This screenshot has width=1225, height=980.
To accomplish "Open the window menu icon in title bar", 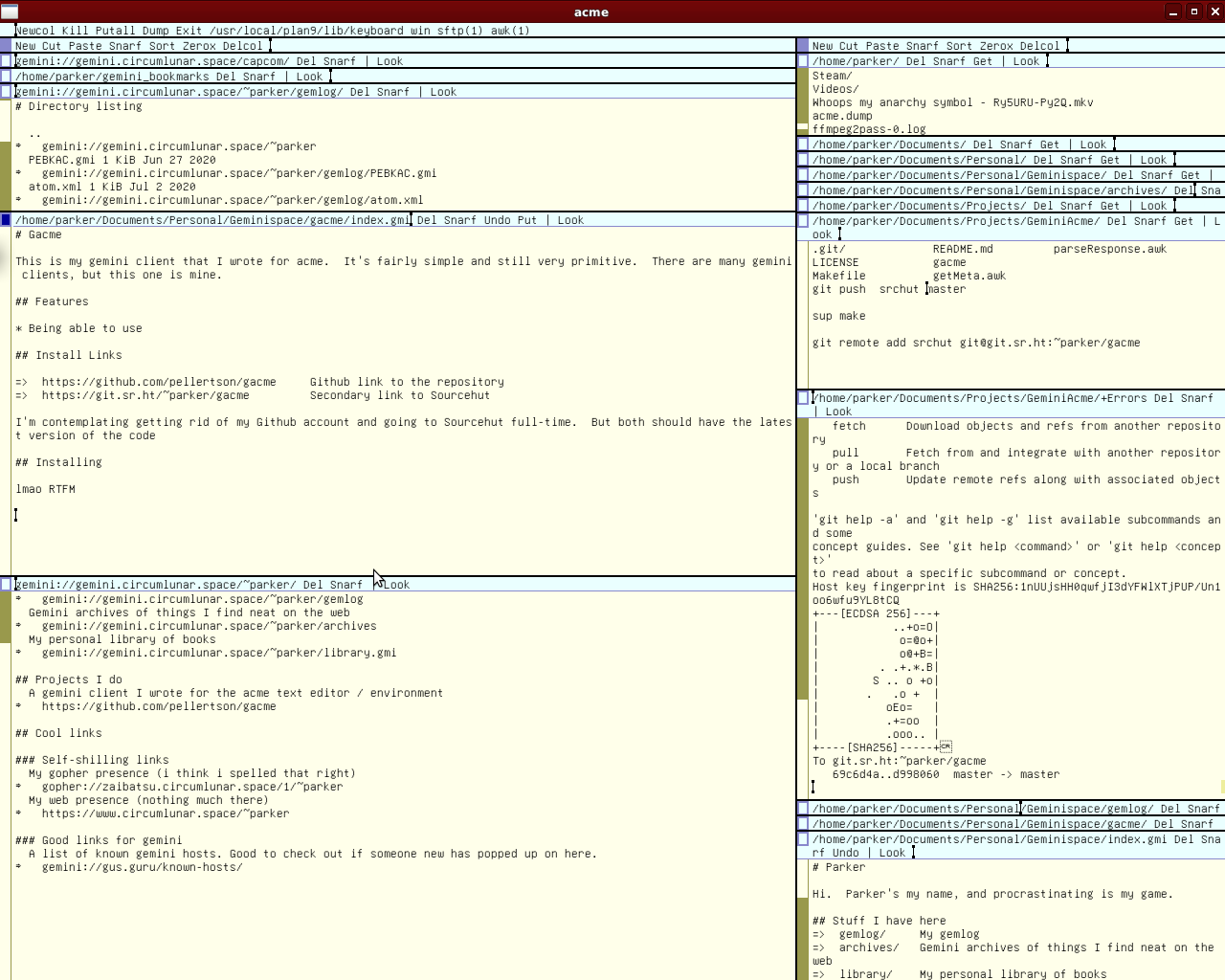I will (10, 11).
